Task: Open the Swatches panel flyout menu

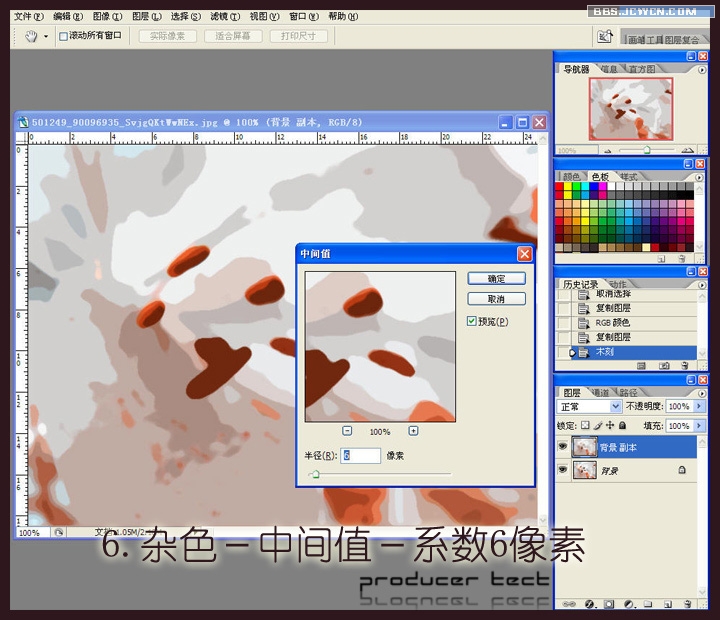Action: (699, 177)
